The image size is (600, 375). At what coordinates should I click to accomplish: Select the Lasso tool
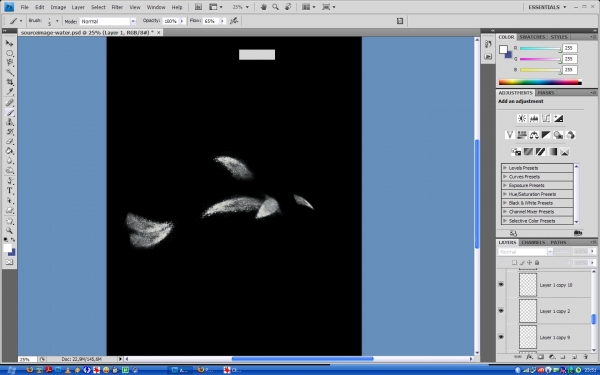click(10, 63)
